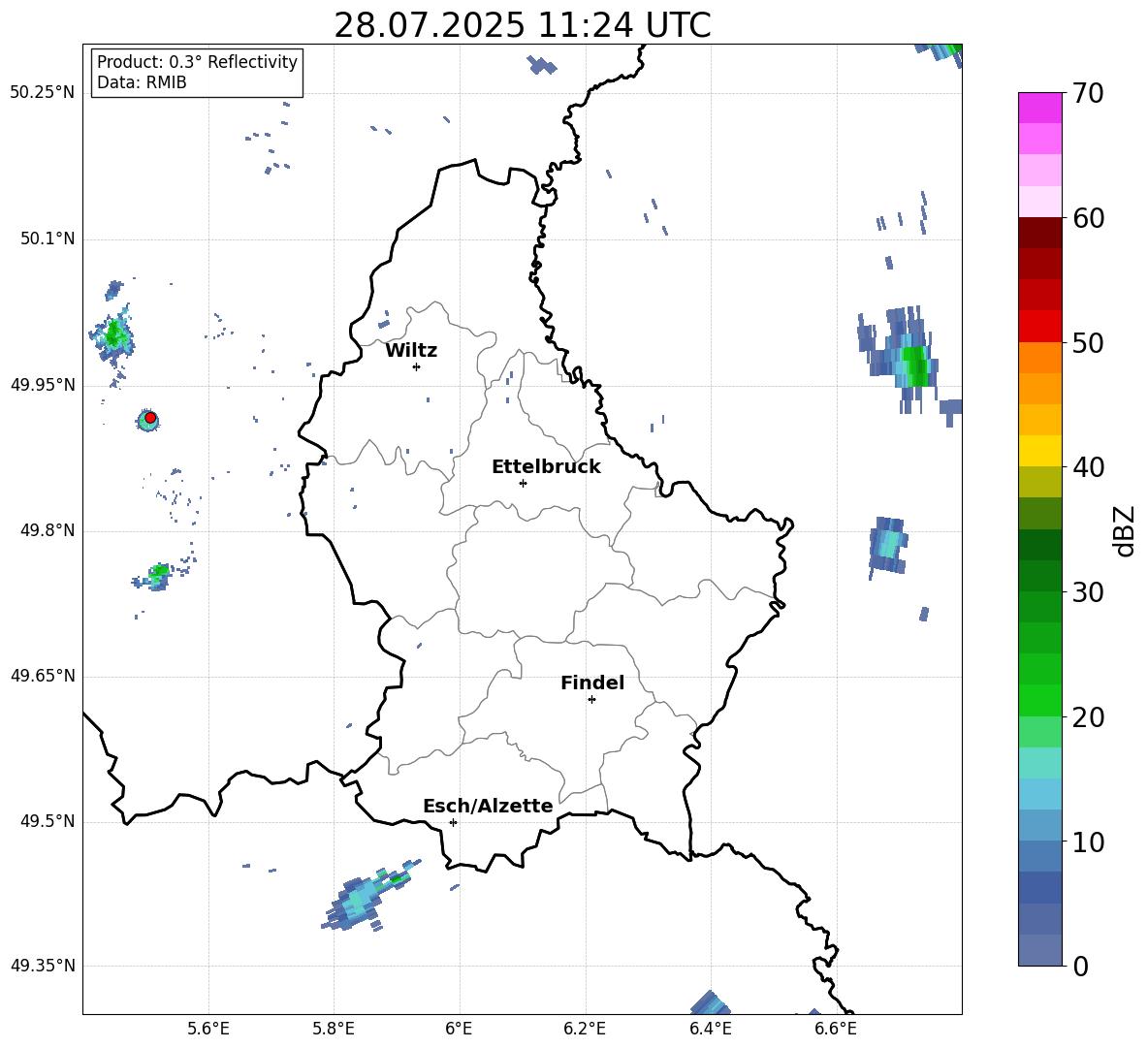Click the 20 tick on colorbar
Viewport: 1148px width, 1048px height.
point(1088,717)
